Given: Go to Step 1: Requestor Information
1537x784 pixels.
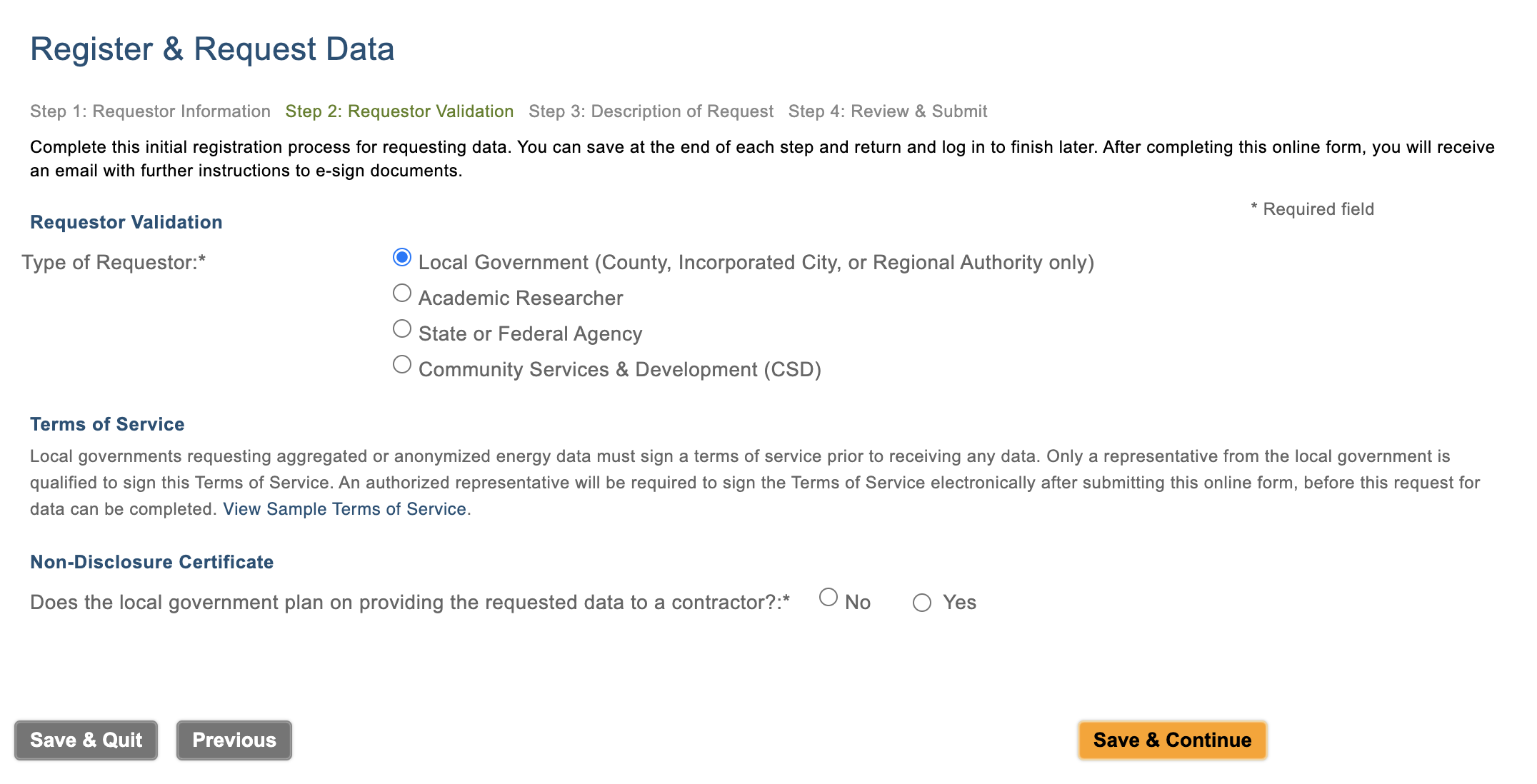Looking at the screenshot, I should [x=150, y=111].
